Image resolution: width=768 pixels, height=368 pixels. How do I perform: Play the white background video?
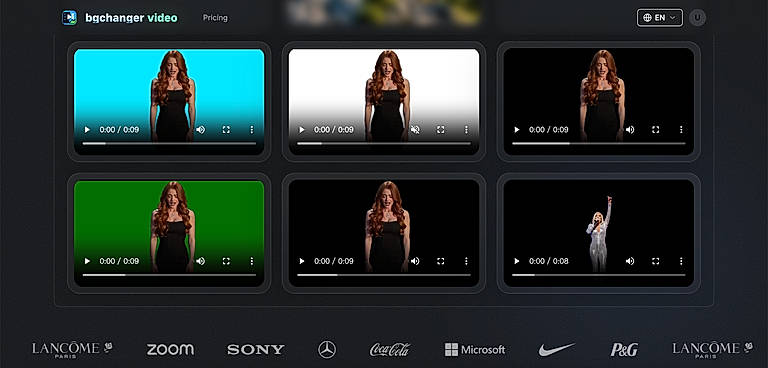[302, 130]
